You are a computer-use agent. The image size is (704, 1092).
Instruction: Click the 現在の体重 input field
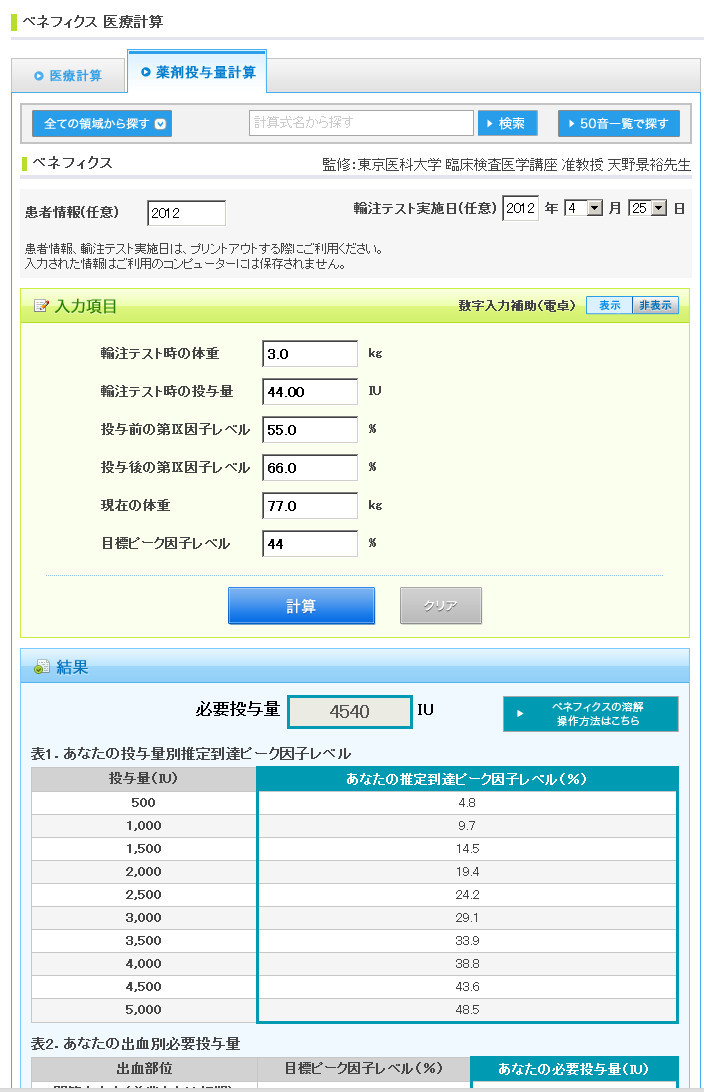click(x=310, y=506)
